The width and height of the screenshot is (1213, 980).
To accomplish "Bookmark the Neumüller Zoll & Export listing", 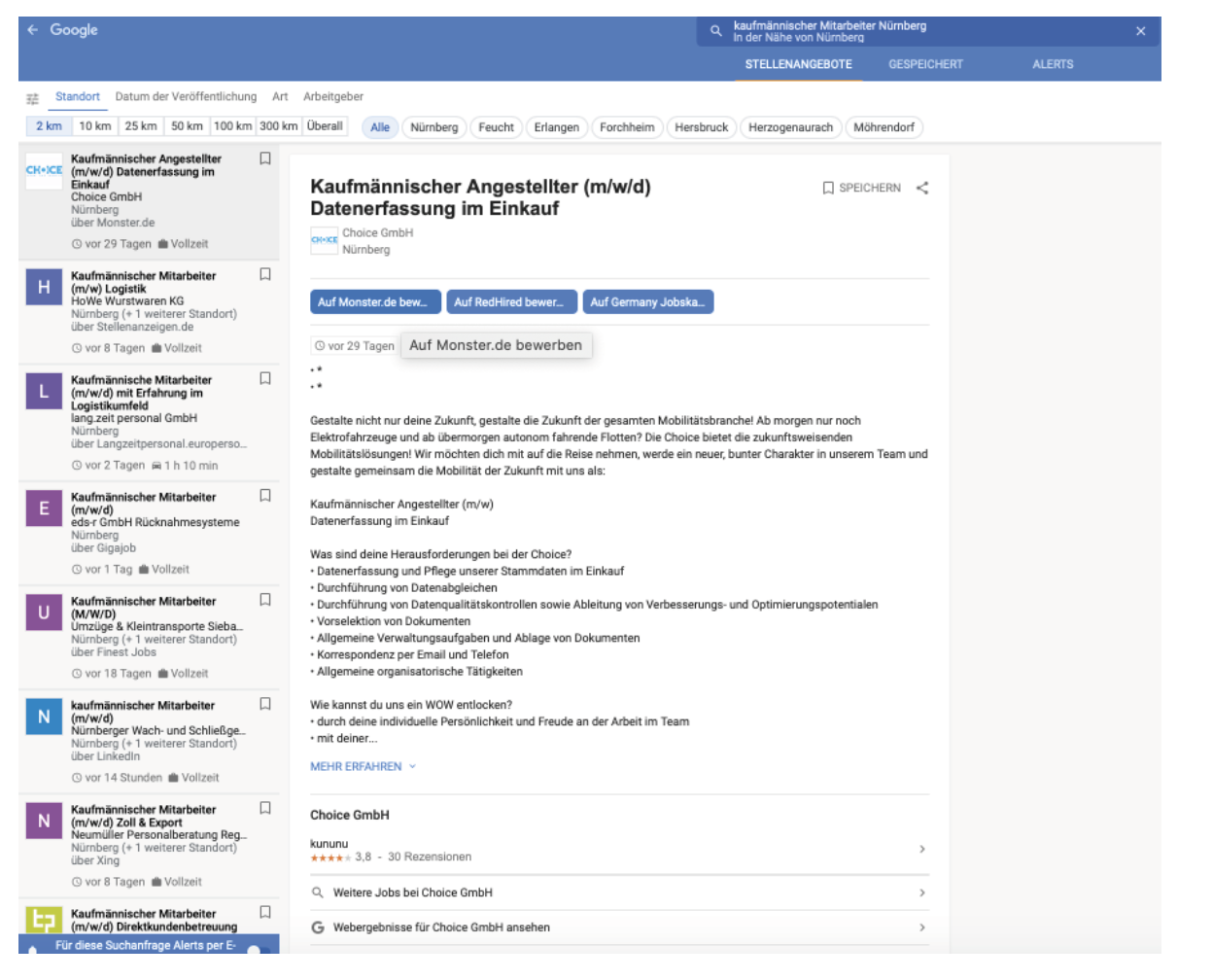I will (265, 808).
